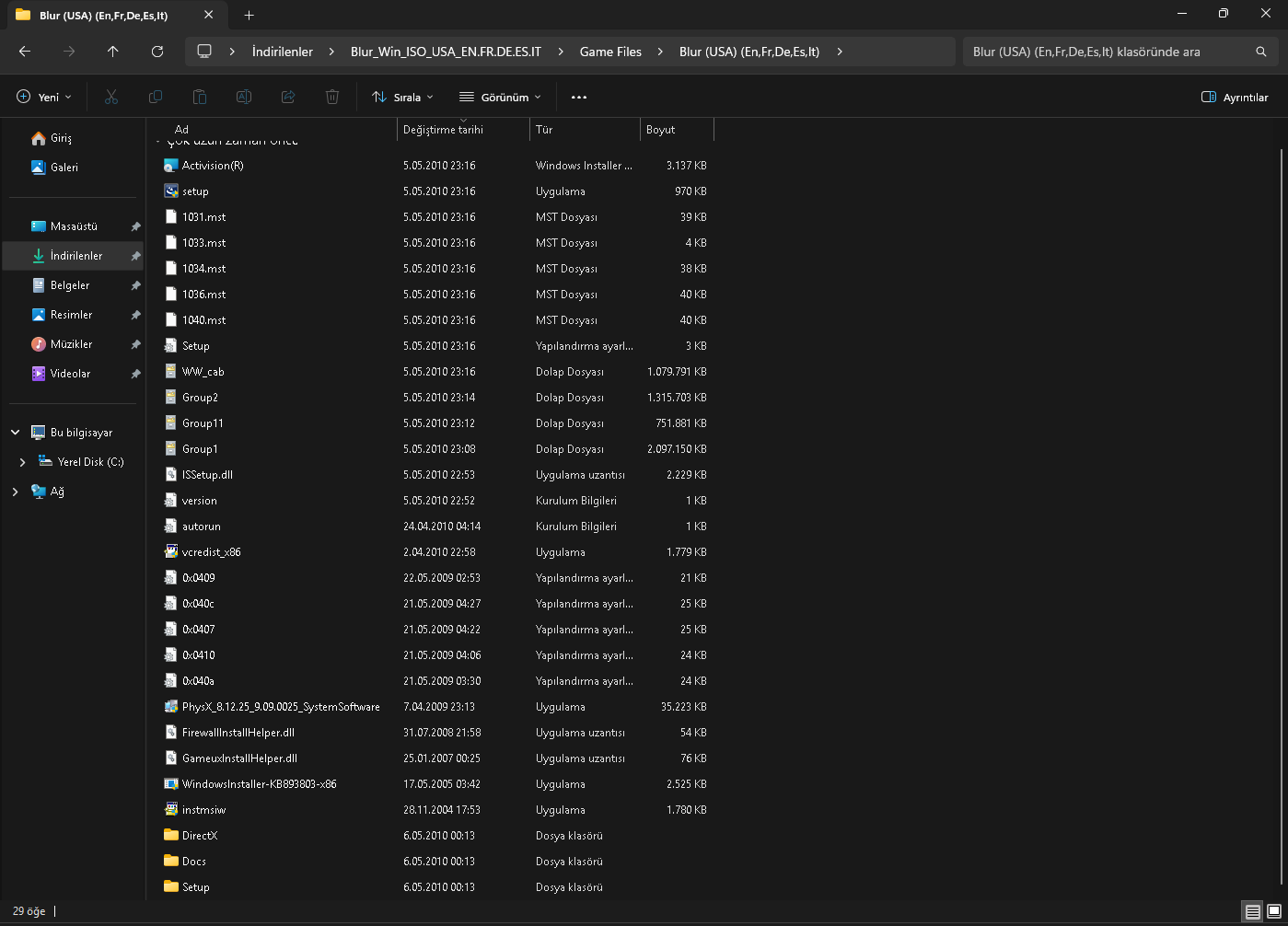The height and width of the screenshot is (926, 1288).
Task: Expand the Ağ network node
Action: coord(16,492)
